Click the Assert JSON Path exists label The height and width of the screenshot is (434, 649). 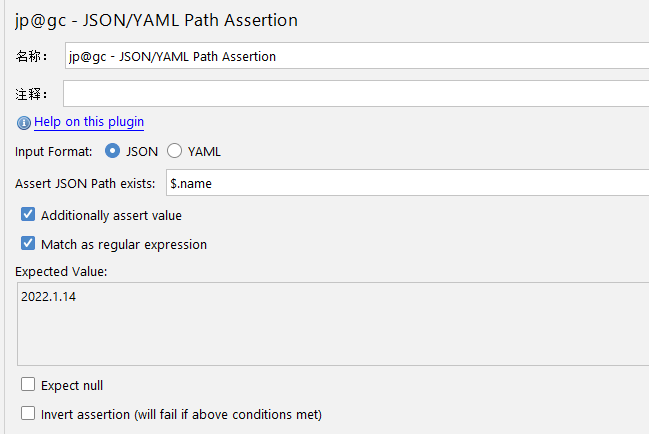(x=85, y=184)
